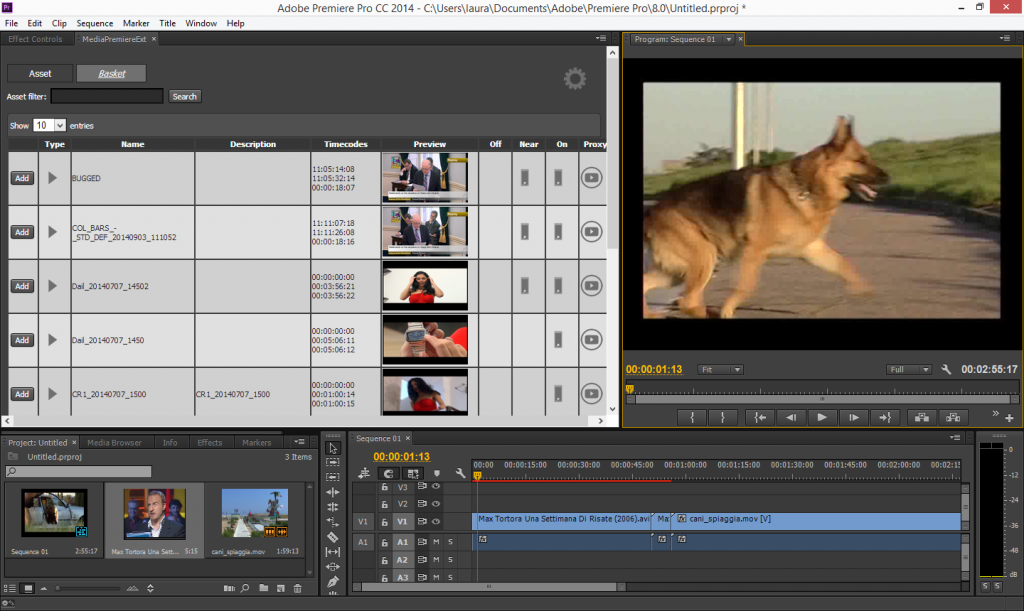Select the Pen tool
Screen dimensions: 1024x611
(332, 582)
